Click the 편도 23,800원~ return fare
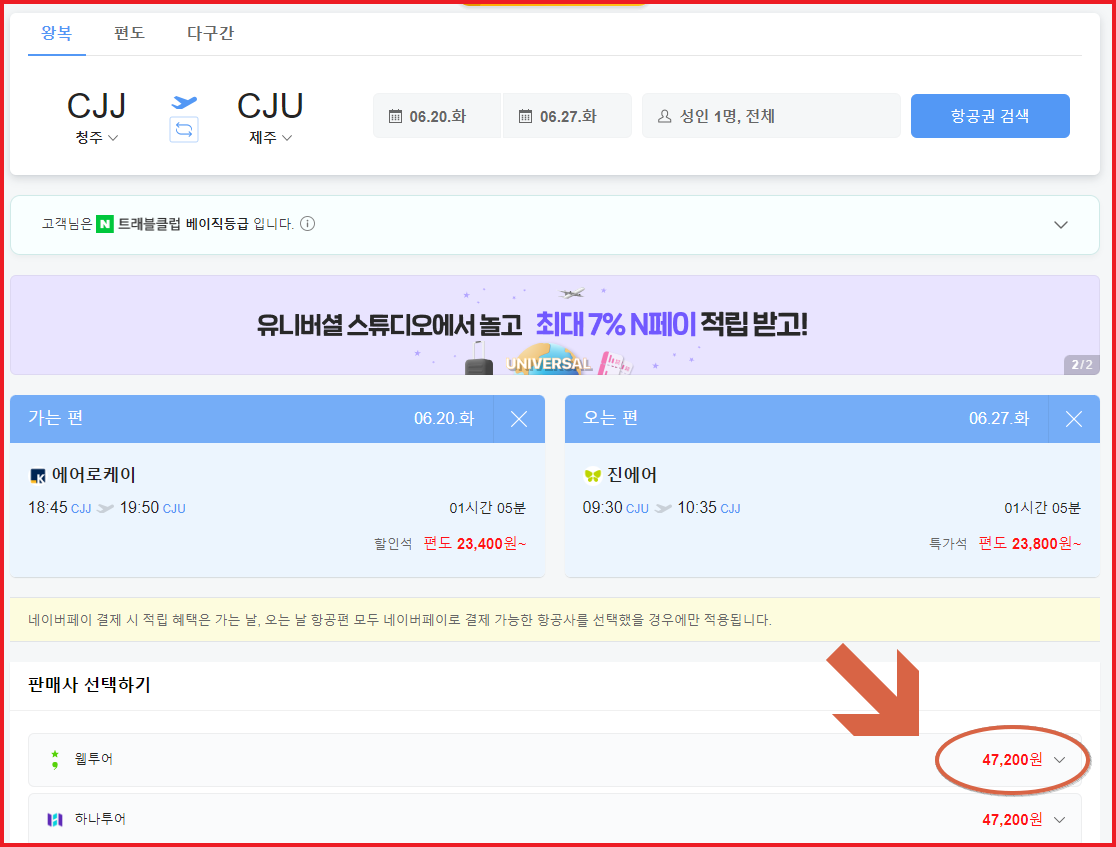Viewport: 1116px width, 847px height. pos(1029,544)
